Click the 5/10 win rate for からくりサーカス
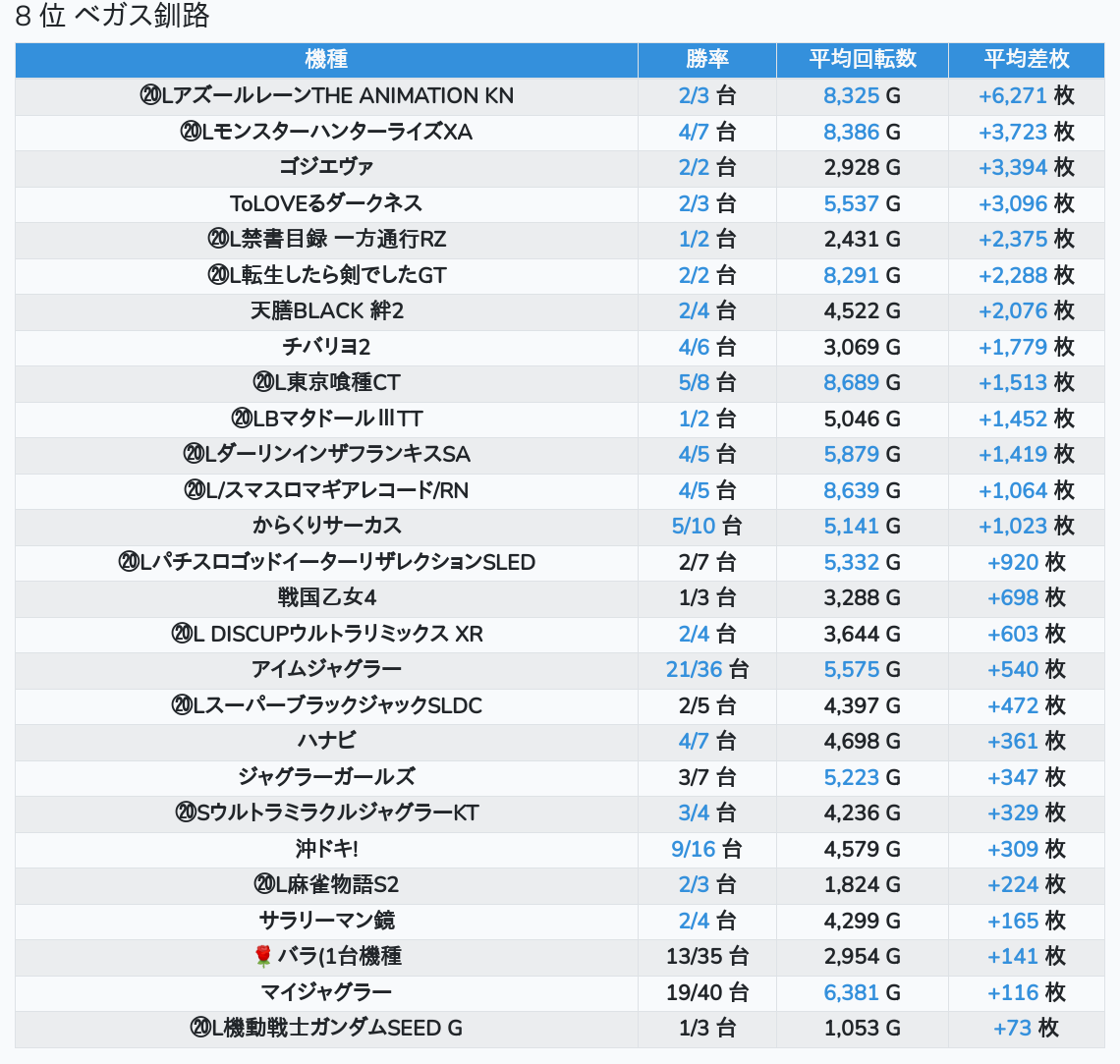1120x1064 pixels. coord(694,527)
